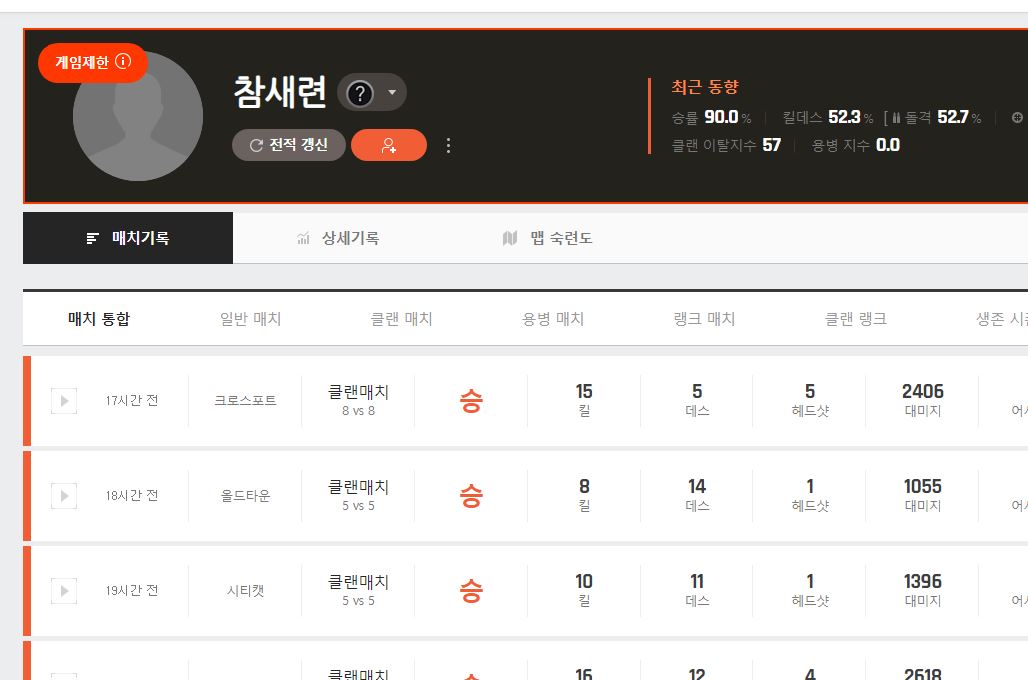This screenshot has height=680, width=1028.
Task: Click the 게임제한 info badge
Action: 92,62
